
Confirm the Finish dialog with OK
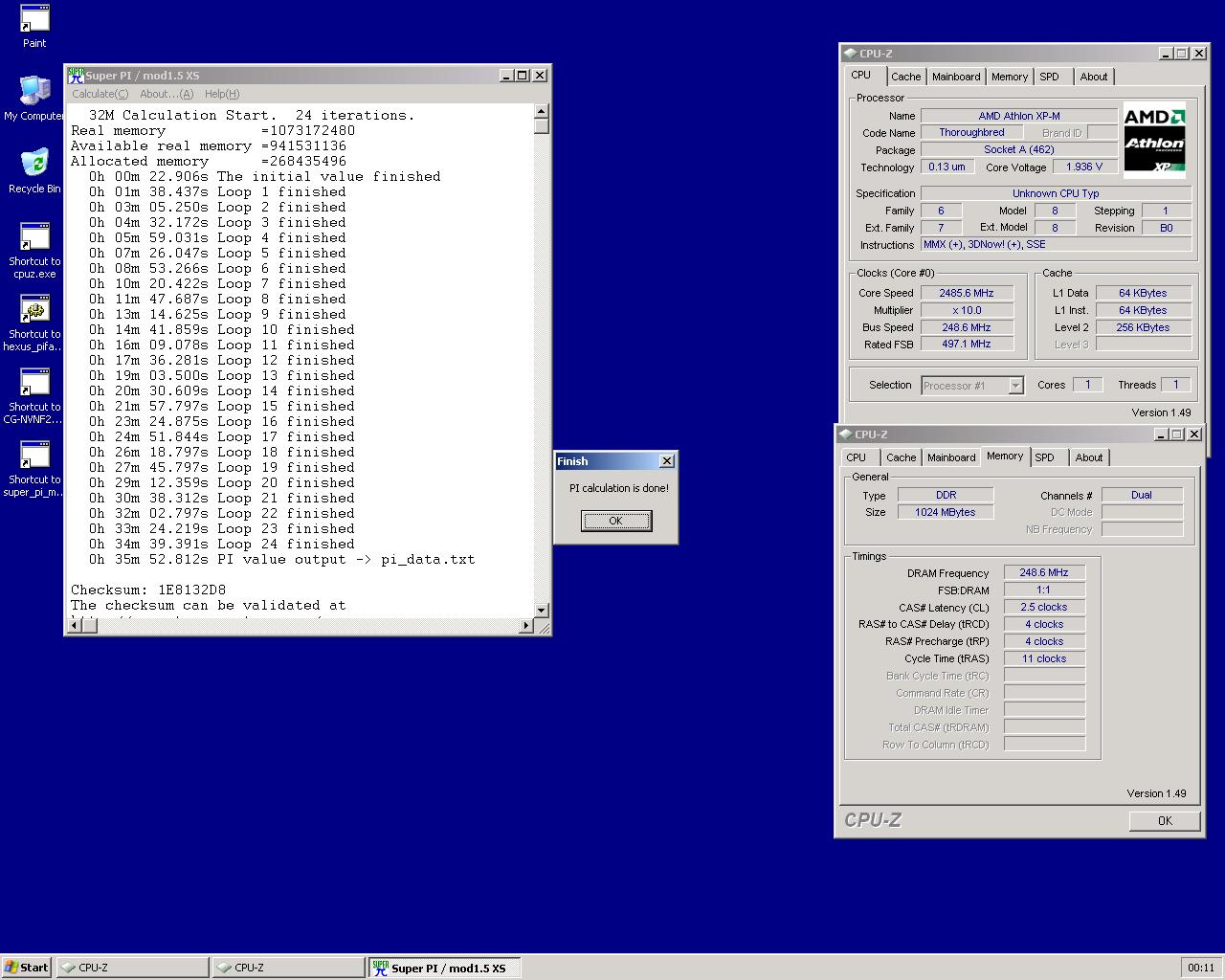[616, 521]
